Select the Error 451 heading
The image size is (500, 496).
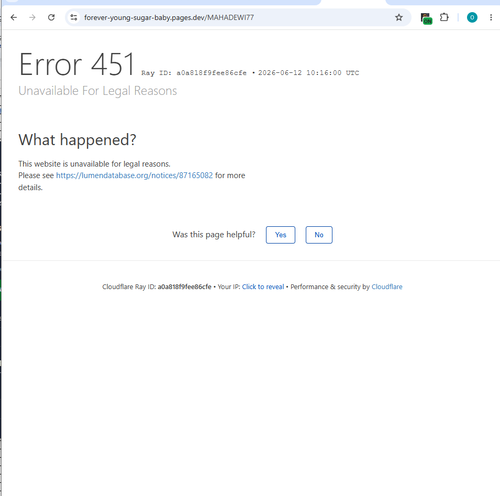tap(77, 64)
